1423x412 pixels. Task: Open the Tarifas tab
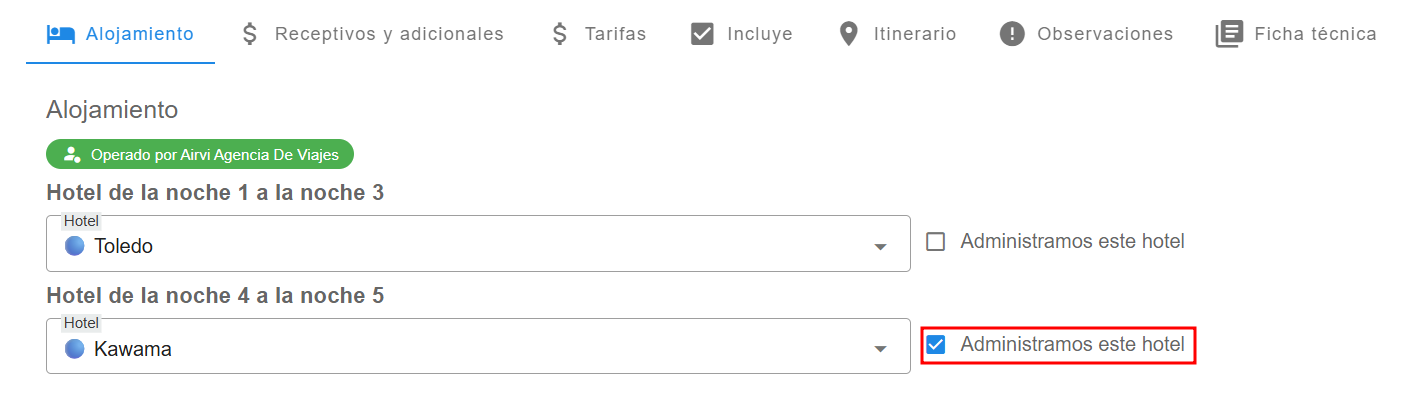coord(615,34)
